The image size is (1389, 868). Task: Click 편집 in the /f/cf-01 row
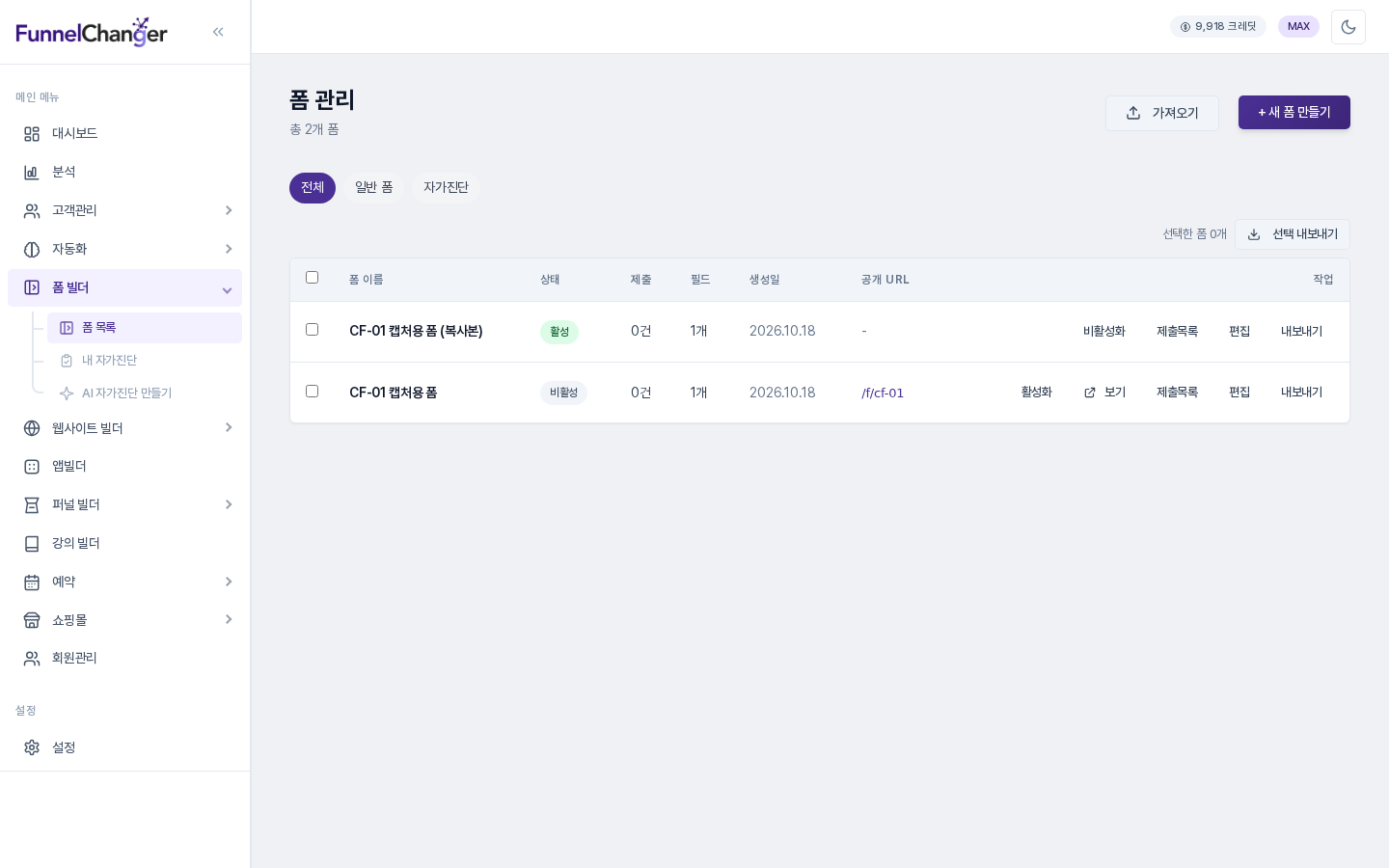point(1239,393)
